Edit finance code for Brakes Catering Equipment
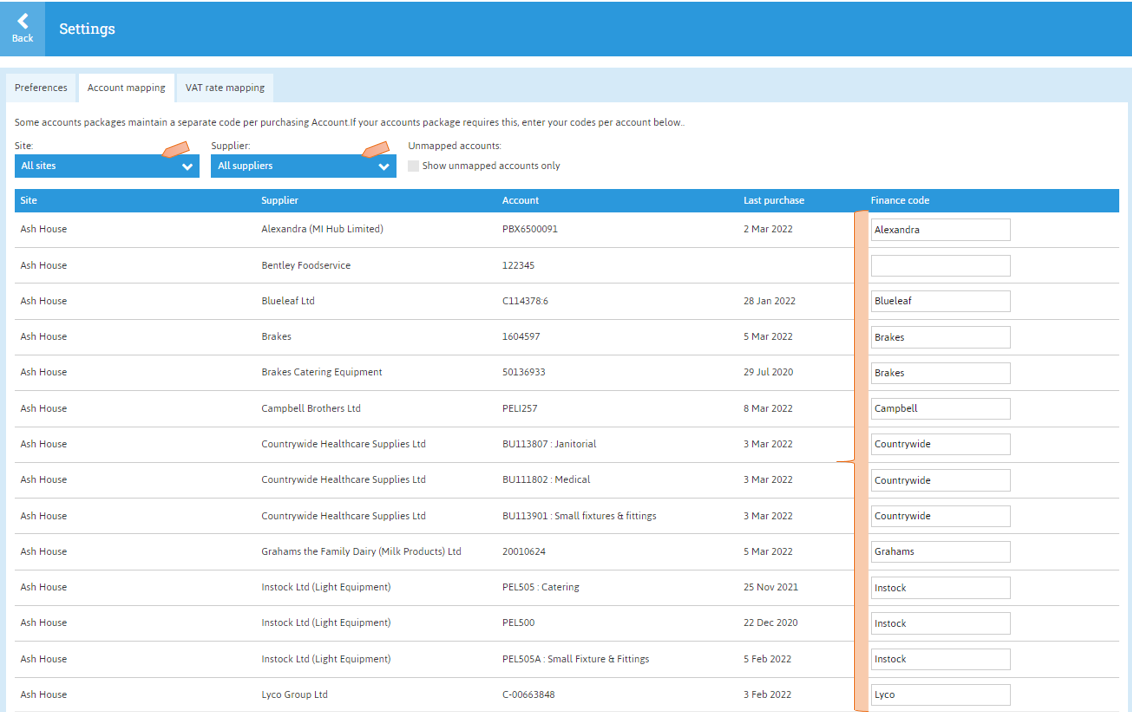 tap(940, 373)
